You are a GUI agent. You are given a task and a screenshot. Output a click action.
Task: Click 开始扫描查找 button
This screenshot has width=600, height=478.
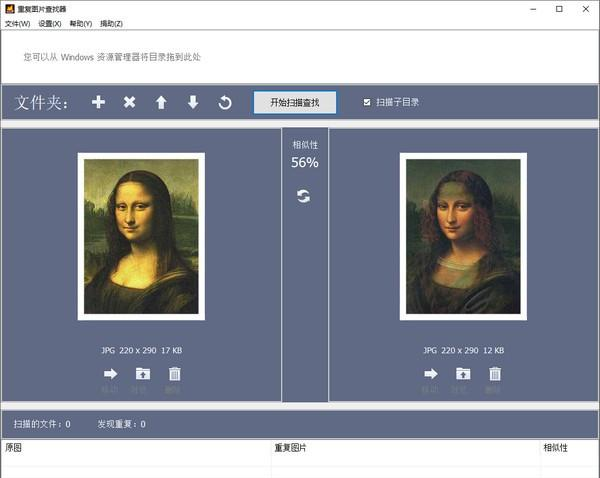click(295, 102)
